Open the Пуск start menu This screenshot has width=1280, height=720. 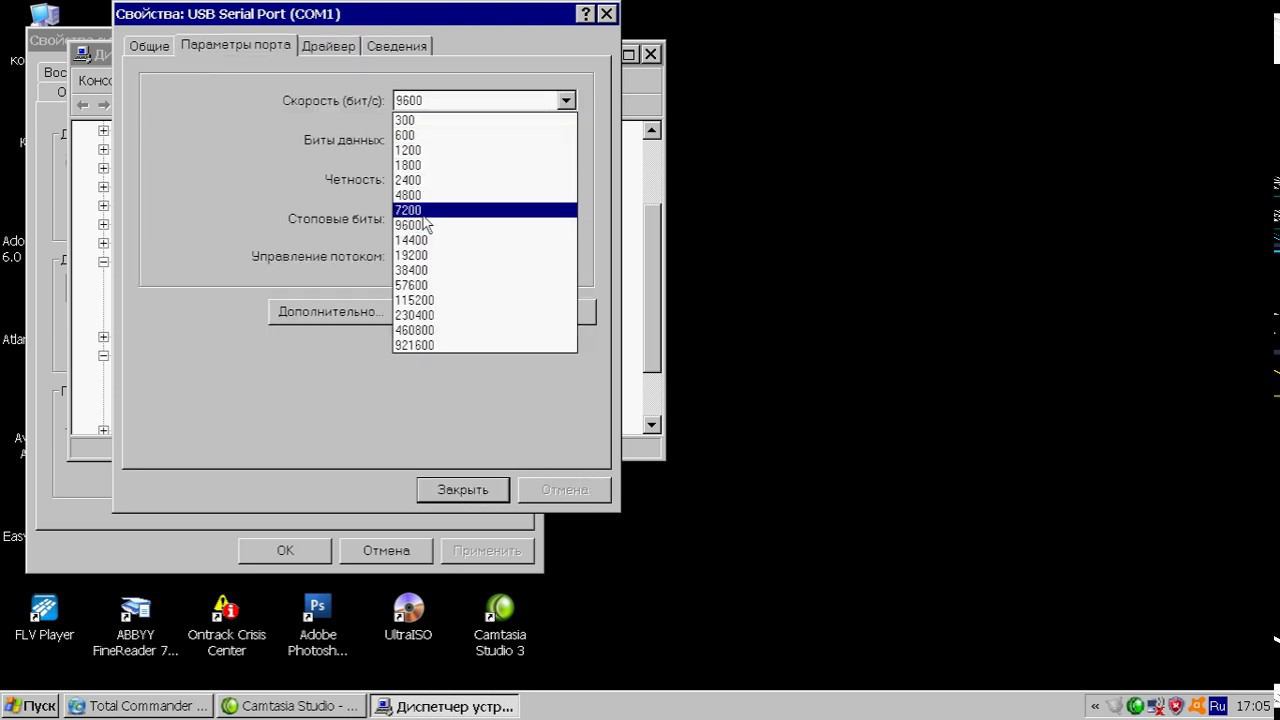(x=30, y=706)
